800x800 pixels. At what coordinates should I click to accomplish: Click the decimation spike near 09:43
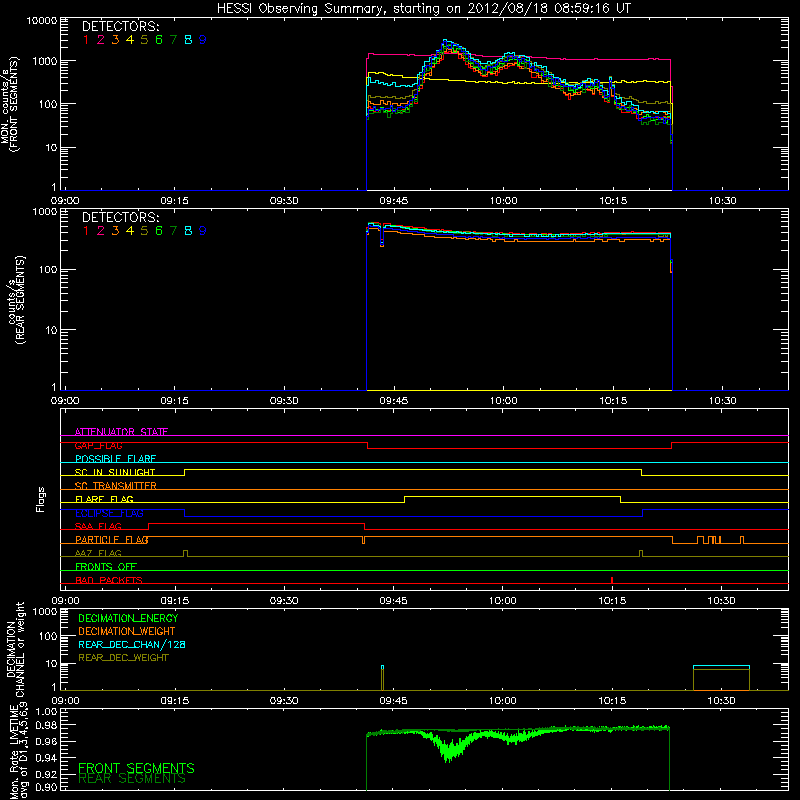click(382, 678)
